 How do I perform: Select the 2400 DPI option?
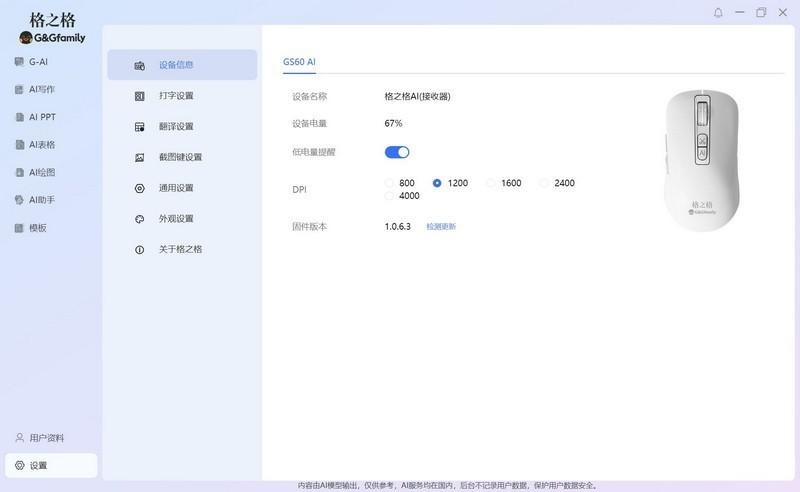click(544, 183)
